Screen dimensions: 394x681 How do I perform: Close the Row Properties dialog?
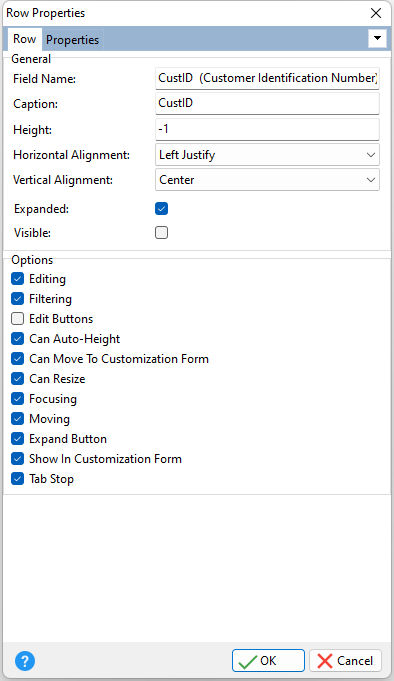point(376,13)
